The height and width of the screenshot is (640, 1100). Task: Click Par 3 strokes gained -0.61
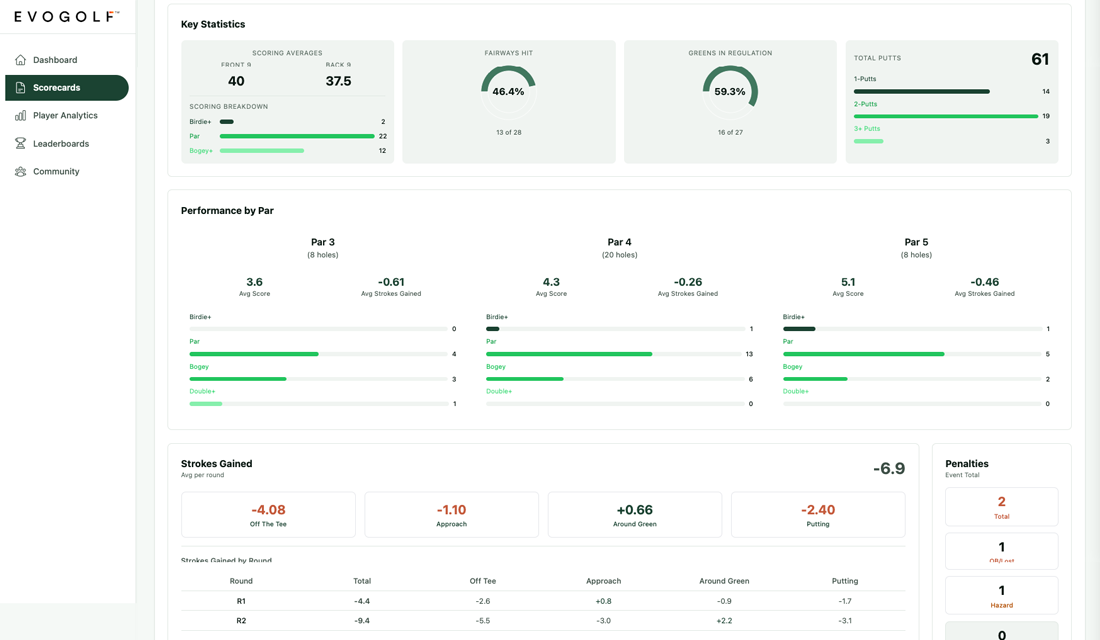(x=391, y=281)
